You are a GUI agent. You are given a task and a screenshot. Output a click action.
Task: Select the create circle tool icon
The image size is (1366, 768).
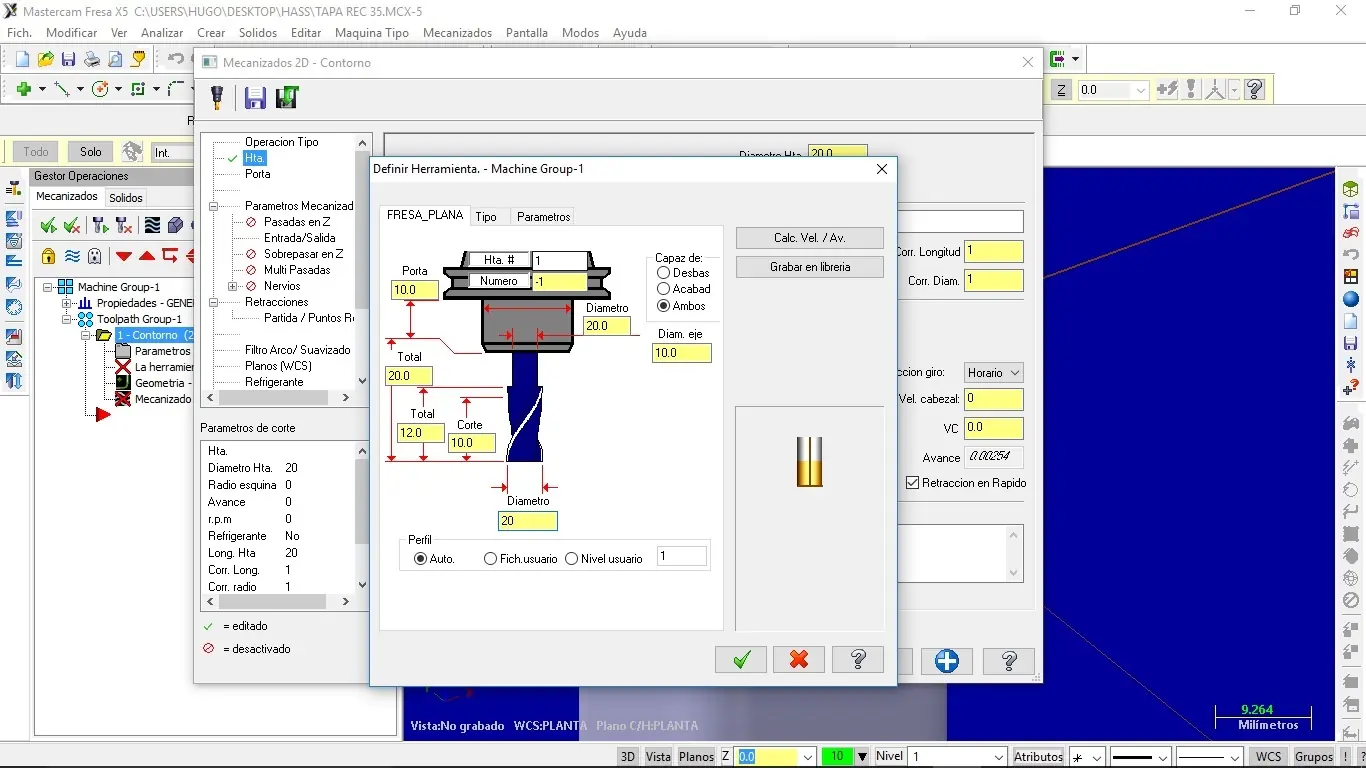[x=100, y=89]
